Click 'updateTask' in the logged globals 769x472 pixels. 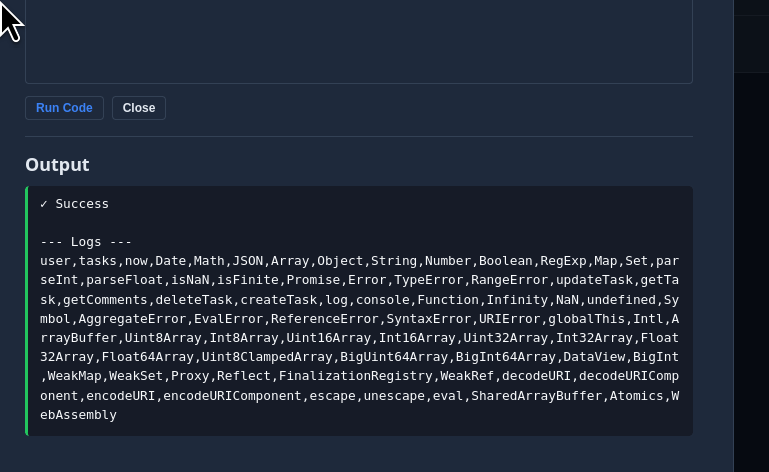tap(594, 280)
